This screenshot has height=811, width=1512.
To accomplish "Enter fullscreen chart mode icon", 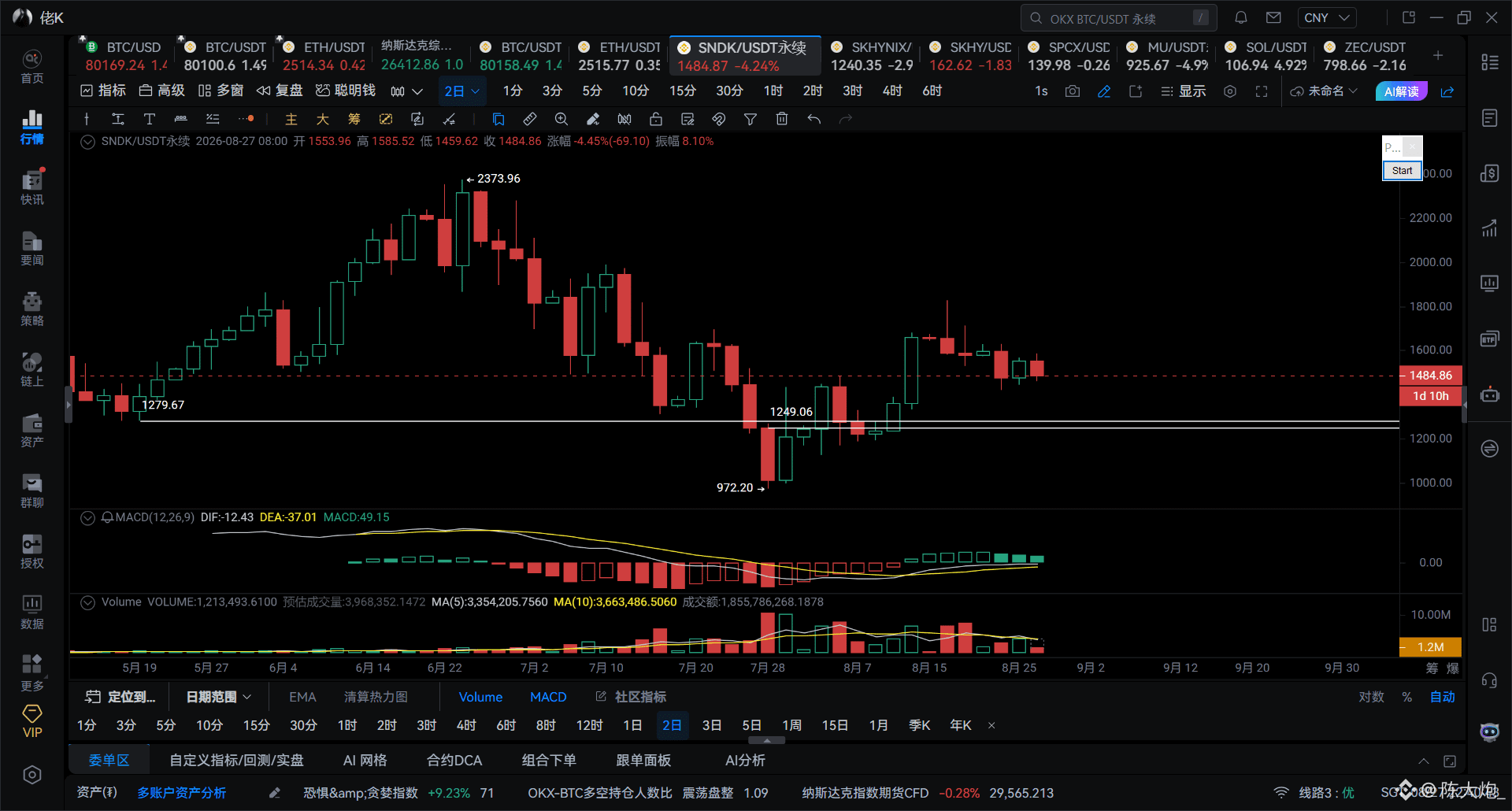I will coord(1262,91).
